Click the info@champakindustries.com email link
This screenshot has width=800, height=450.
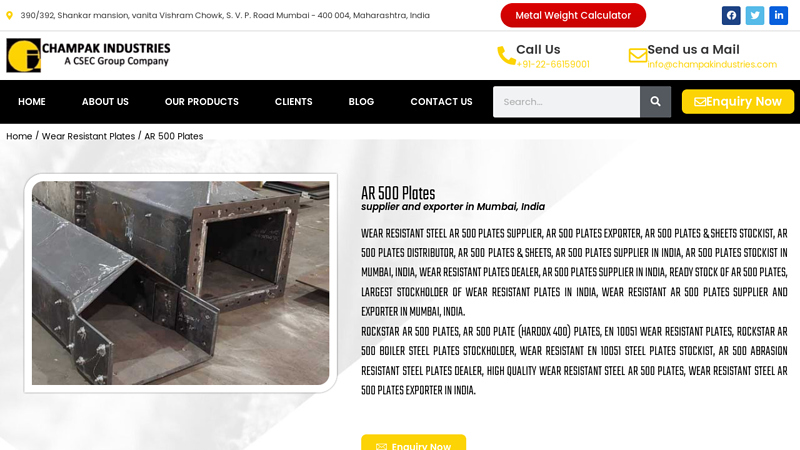(x=712, y=64)
